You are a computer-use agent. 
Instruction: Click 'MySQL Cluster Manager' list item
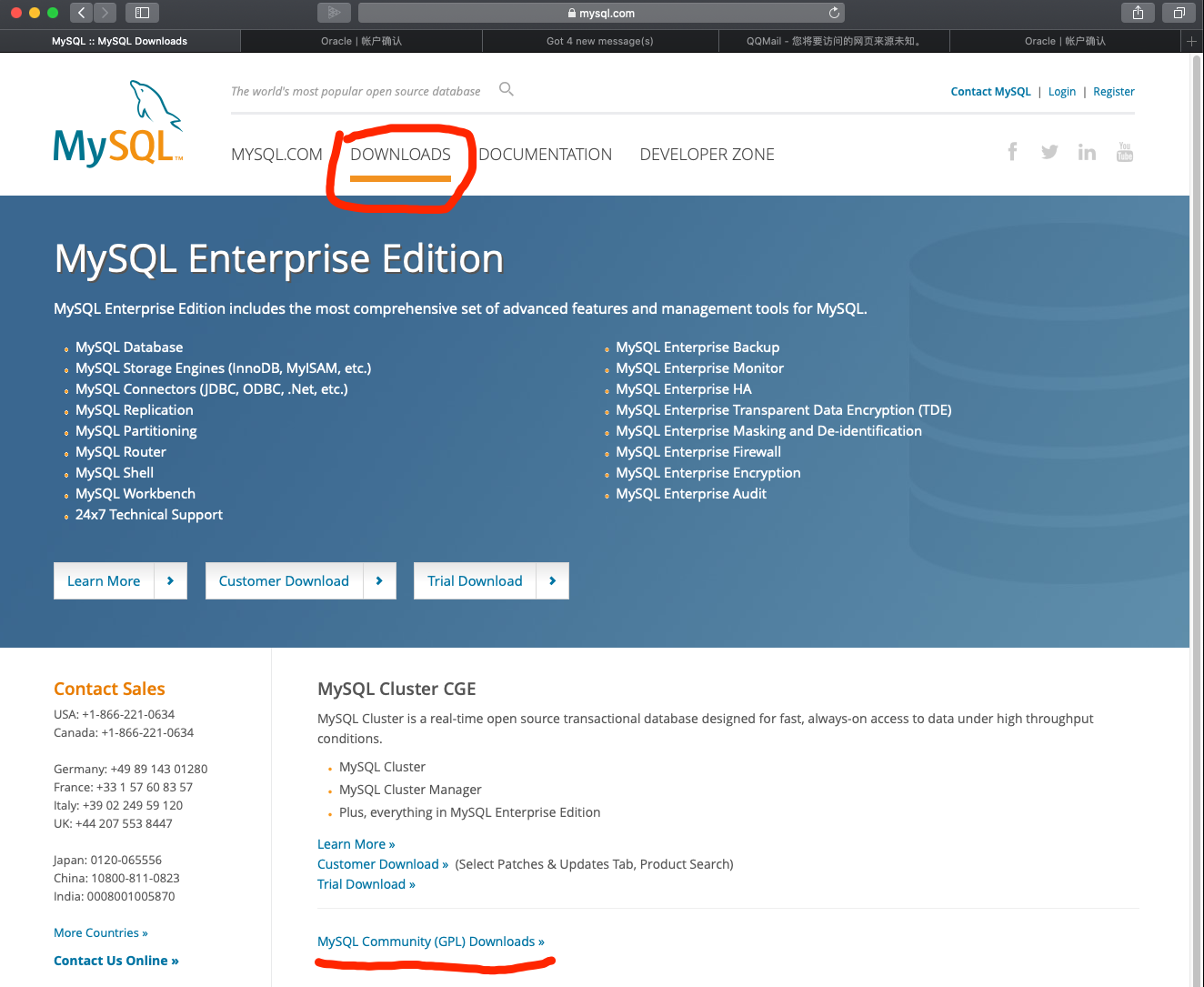(410, 790)
